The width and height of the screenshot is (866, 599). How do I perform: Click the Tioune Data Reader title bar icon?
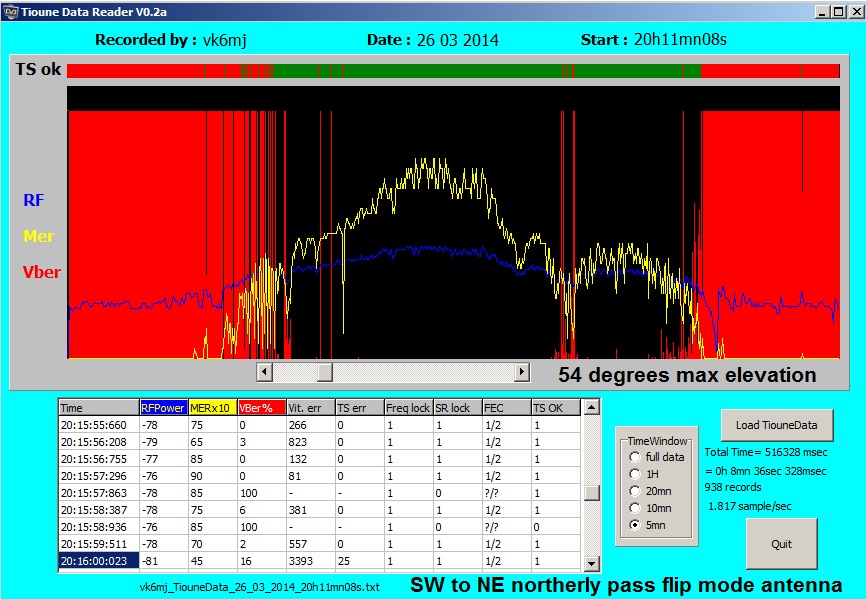11,11
